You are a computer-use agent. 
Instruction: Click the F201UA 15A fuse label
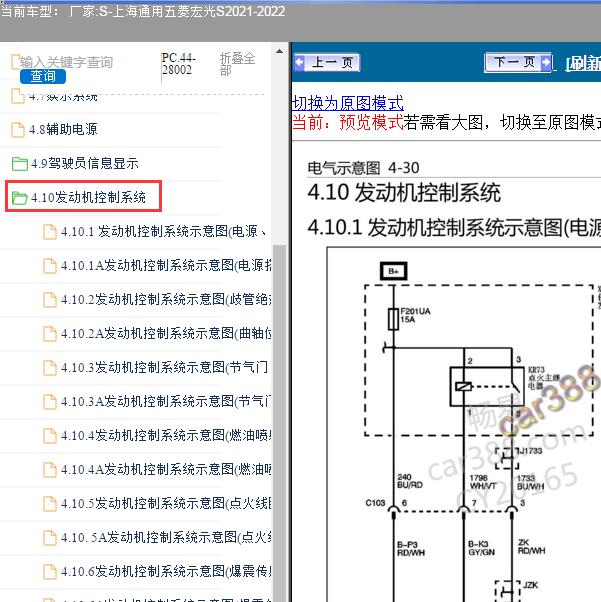415,315
